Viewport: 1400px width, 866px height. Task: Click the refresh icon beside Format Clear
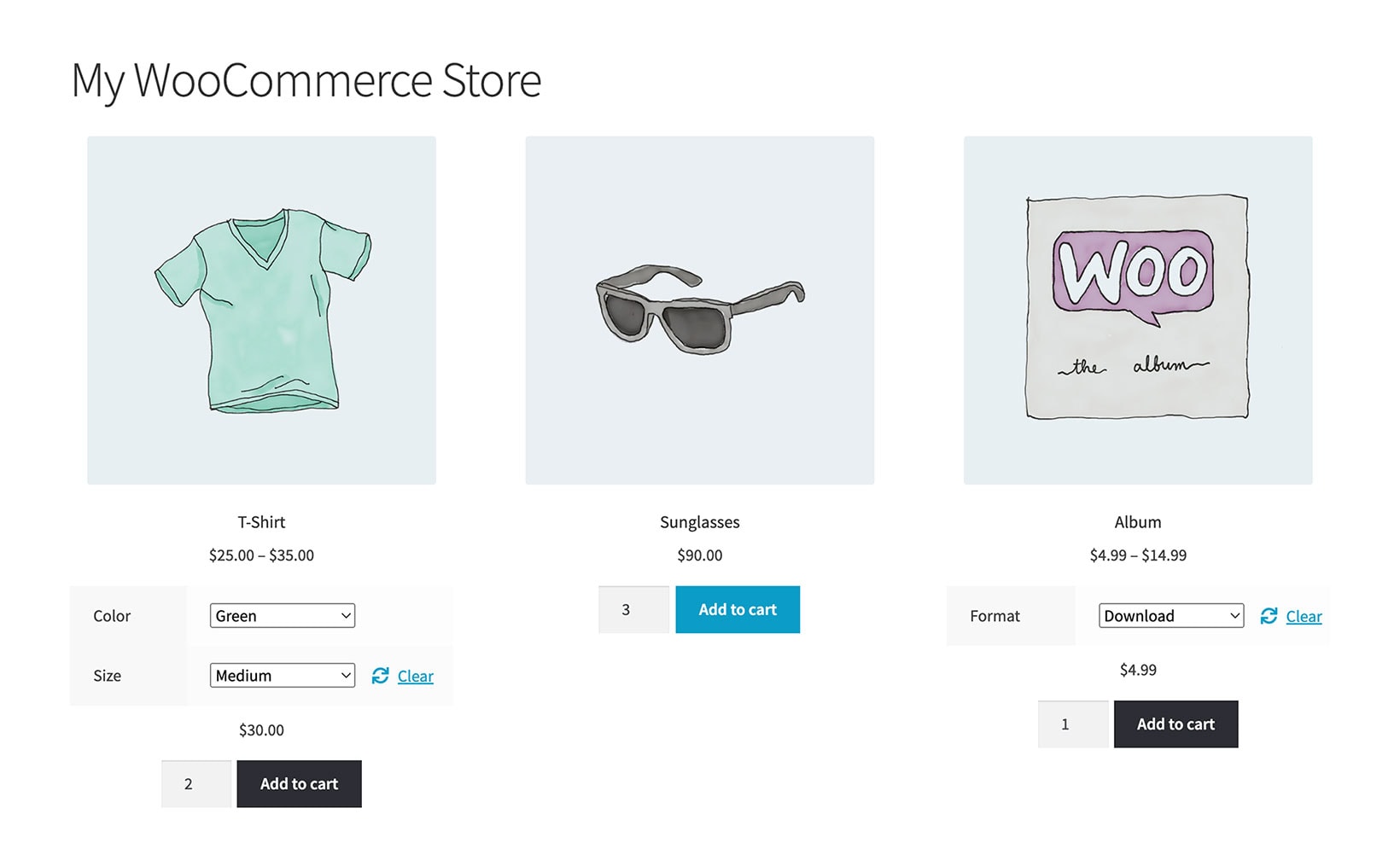1269,616
